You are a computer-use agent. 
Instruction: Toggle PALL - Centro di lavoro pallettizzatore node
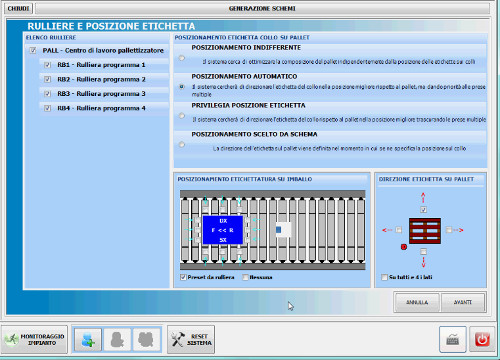pos(33,50)
